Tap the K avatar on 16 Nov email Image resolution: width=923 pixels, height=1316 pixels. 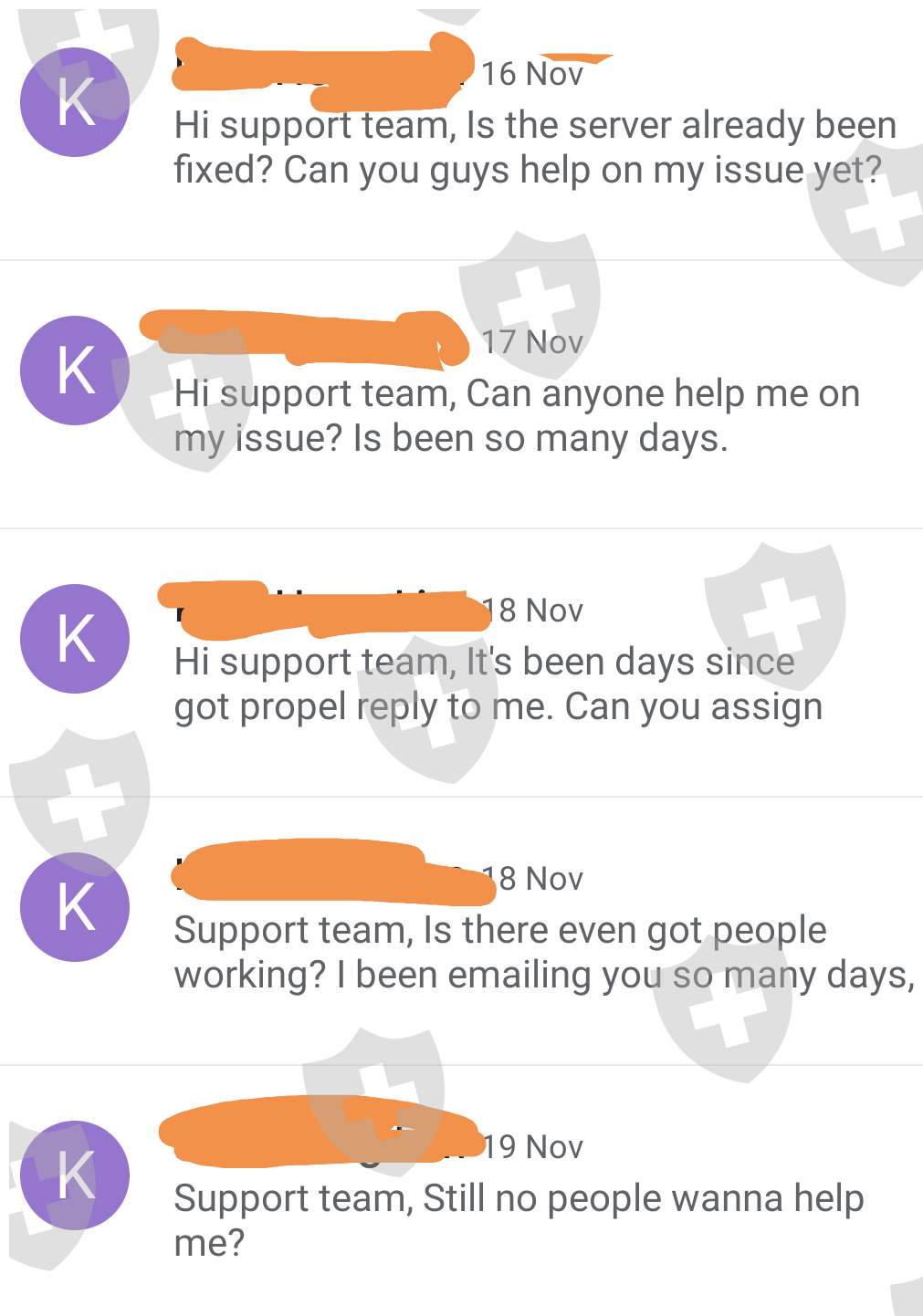(x=75, y=102)
